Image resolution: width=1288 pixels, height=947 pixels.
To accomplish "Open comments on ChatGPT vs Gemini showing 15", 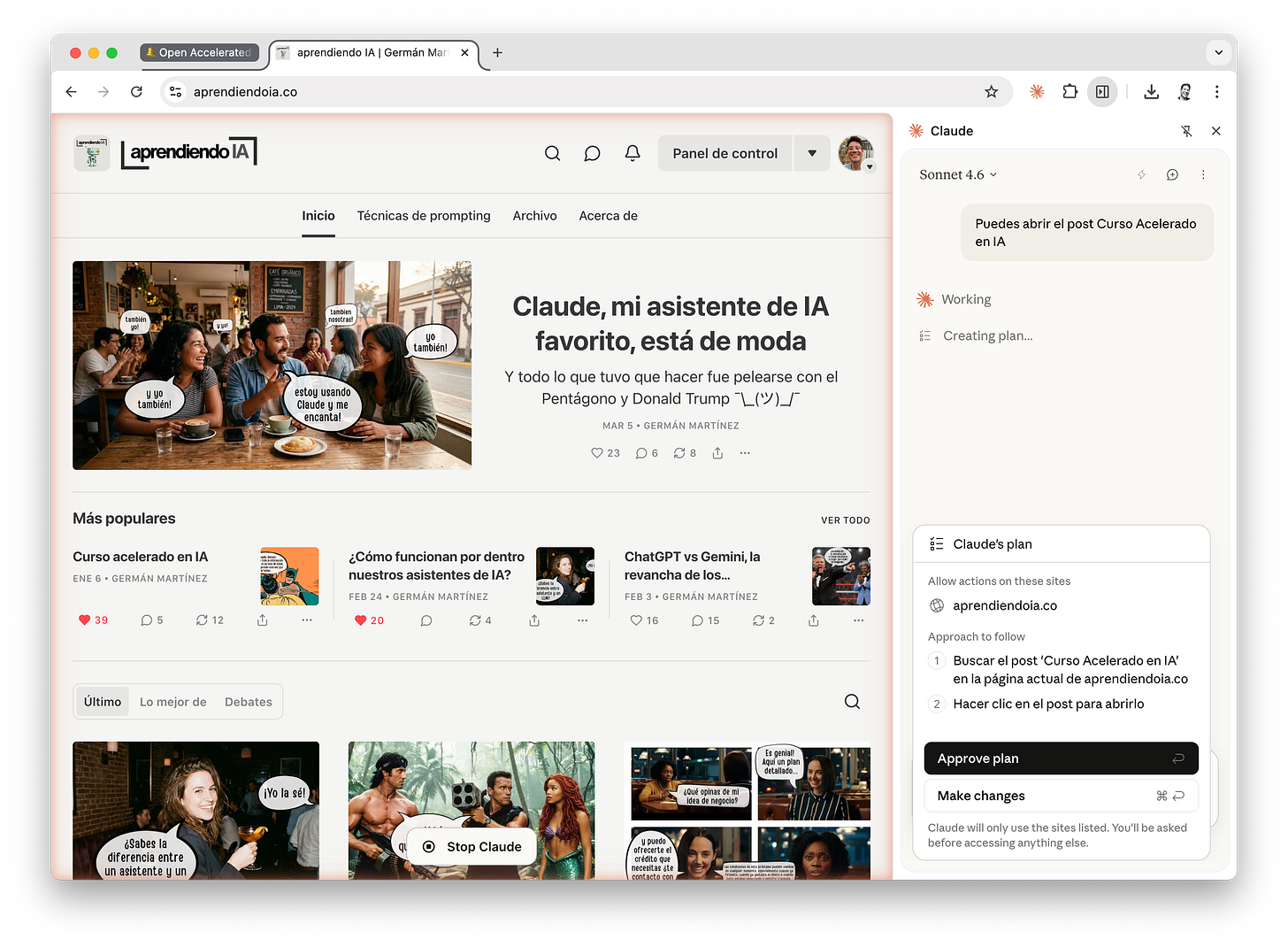I will pos(705,620).
